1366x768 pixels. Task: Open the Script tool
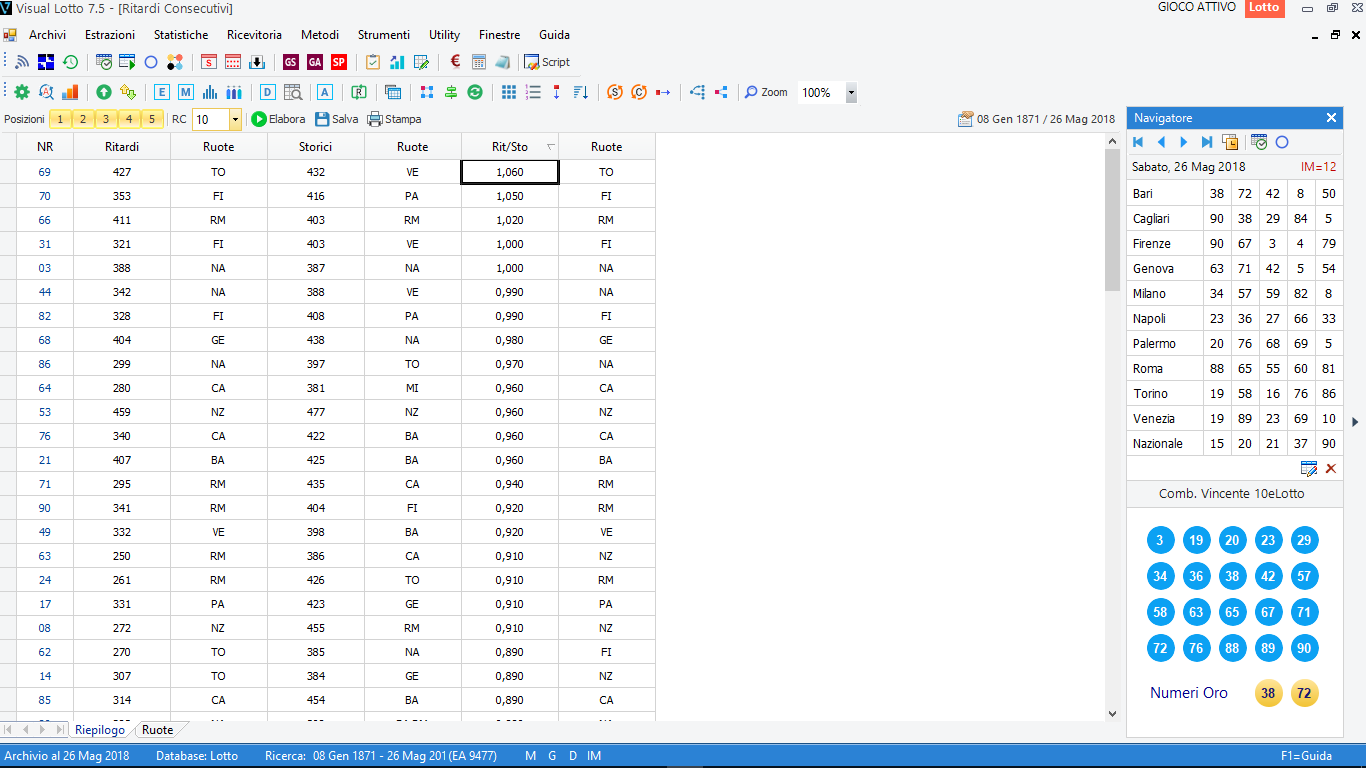click(547, 62)
